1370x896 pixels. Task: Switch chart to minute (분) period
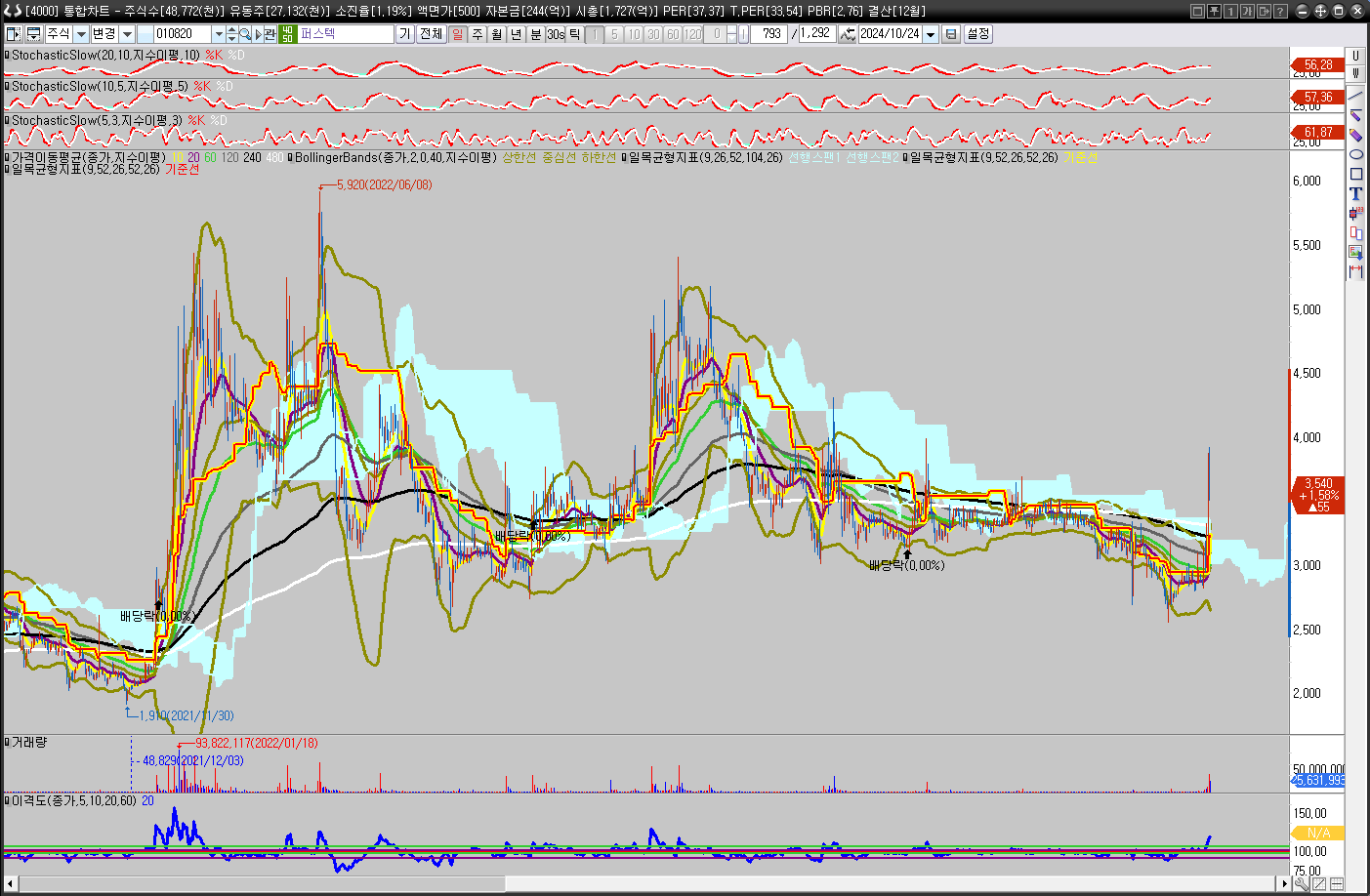(535, 34)
